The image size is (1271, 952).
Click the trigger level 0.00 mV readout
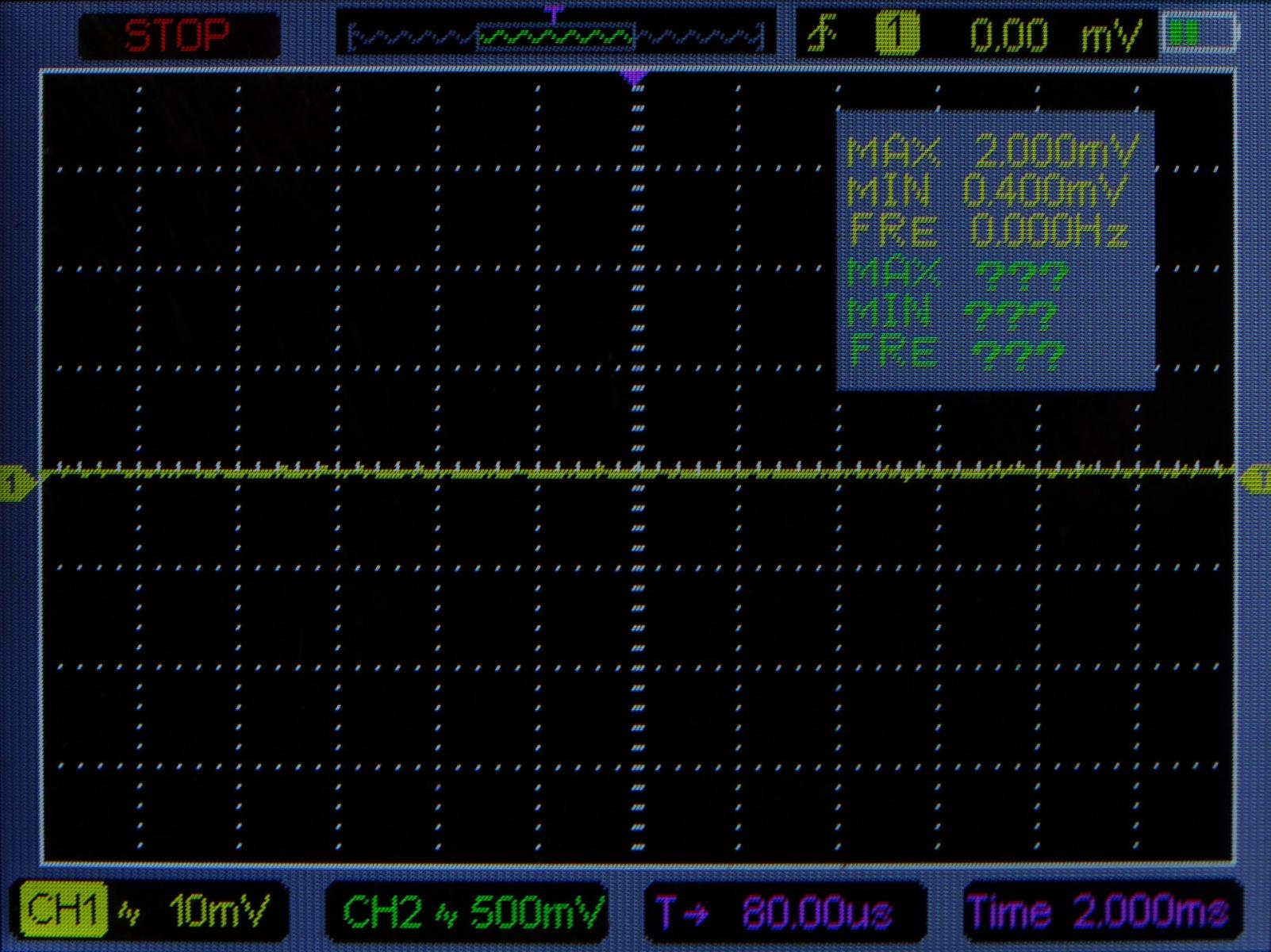(1055, 36)
